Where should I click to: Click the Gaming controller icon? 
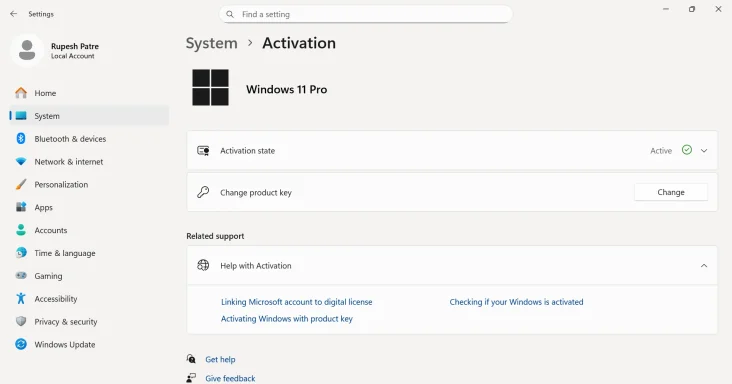coord(21,276)
